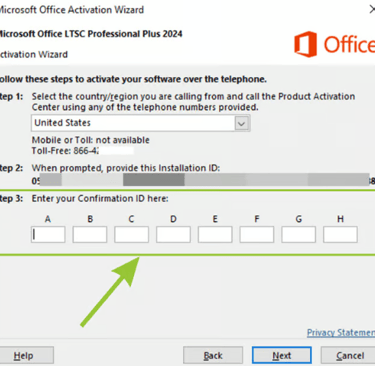Click Confirmation ID field D
The width and height of the screenshot is (375, 366).
coord(173,235)
